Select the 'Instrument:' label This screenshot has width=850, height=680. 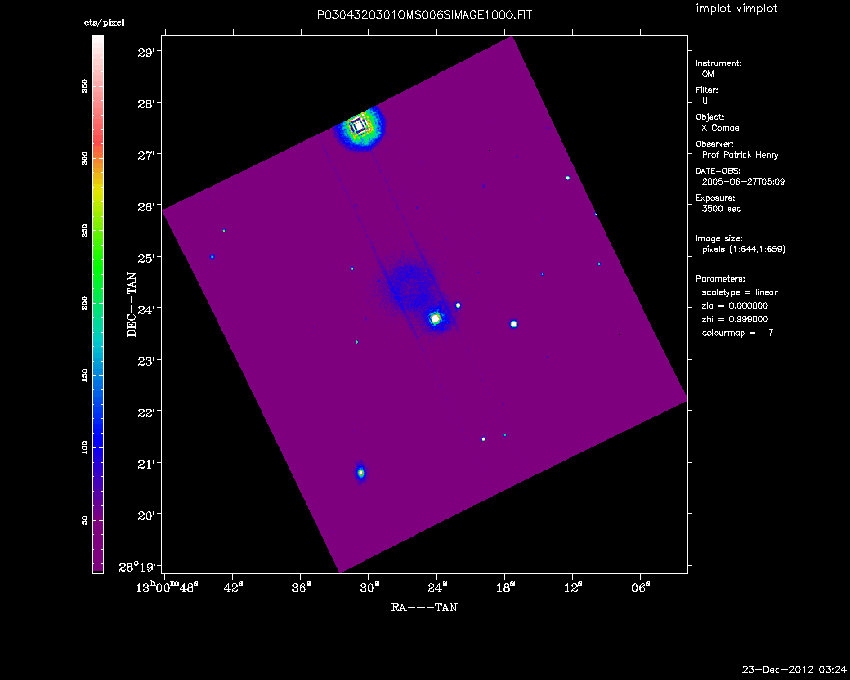click(718, 63)
